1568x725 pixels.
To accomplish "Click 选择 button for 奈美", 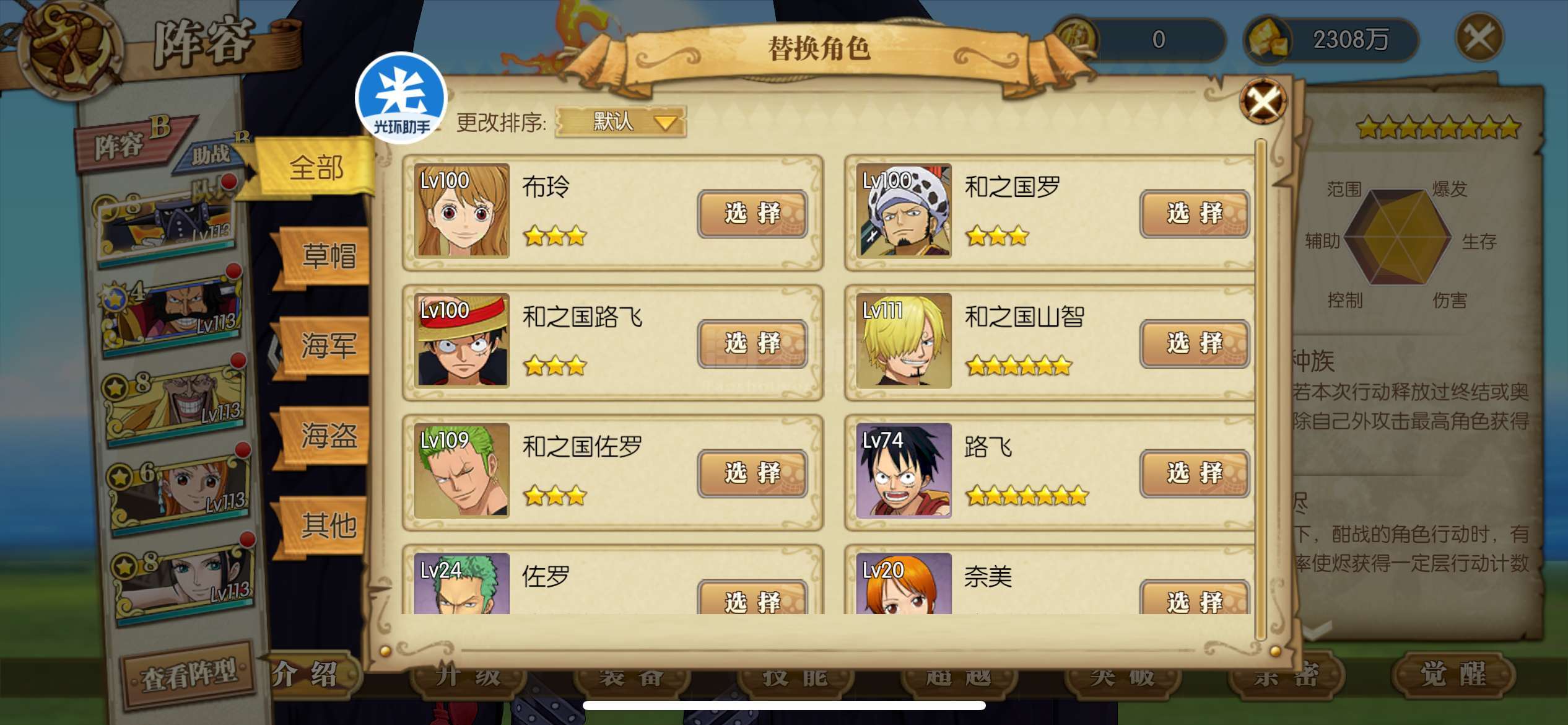I will (x=1195, y=598).
